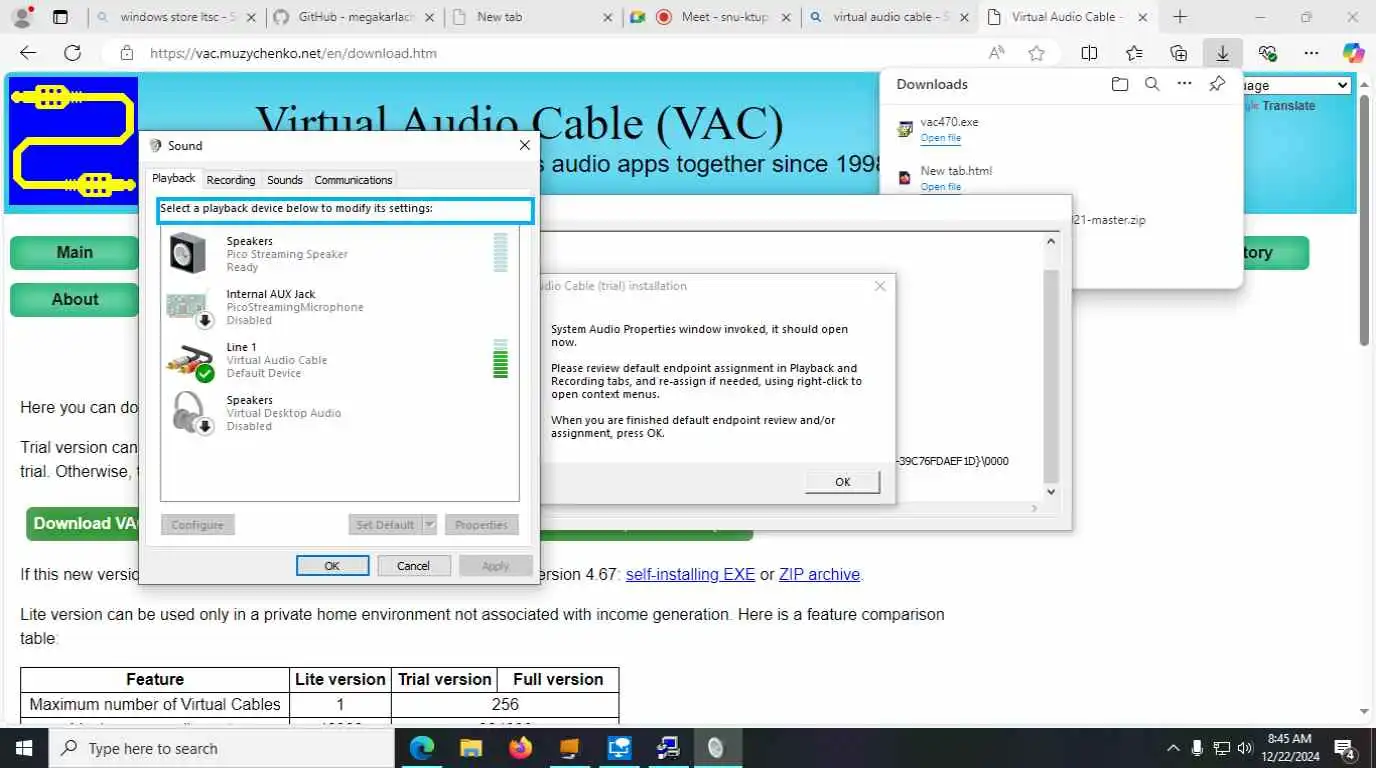This screenshot has width=1376, height=768.
Task: Switch to GitHub megakarlach tab
Action: [x=356, y=17]
